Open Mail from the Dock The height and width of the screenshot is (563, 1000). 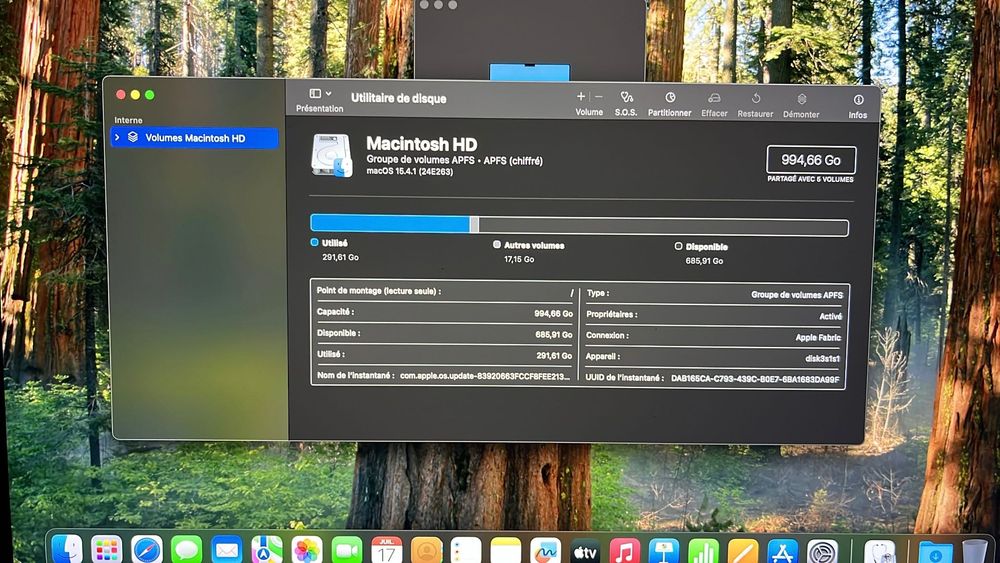pos(227,550)
